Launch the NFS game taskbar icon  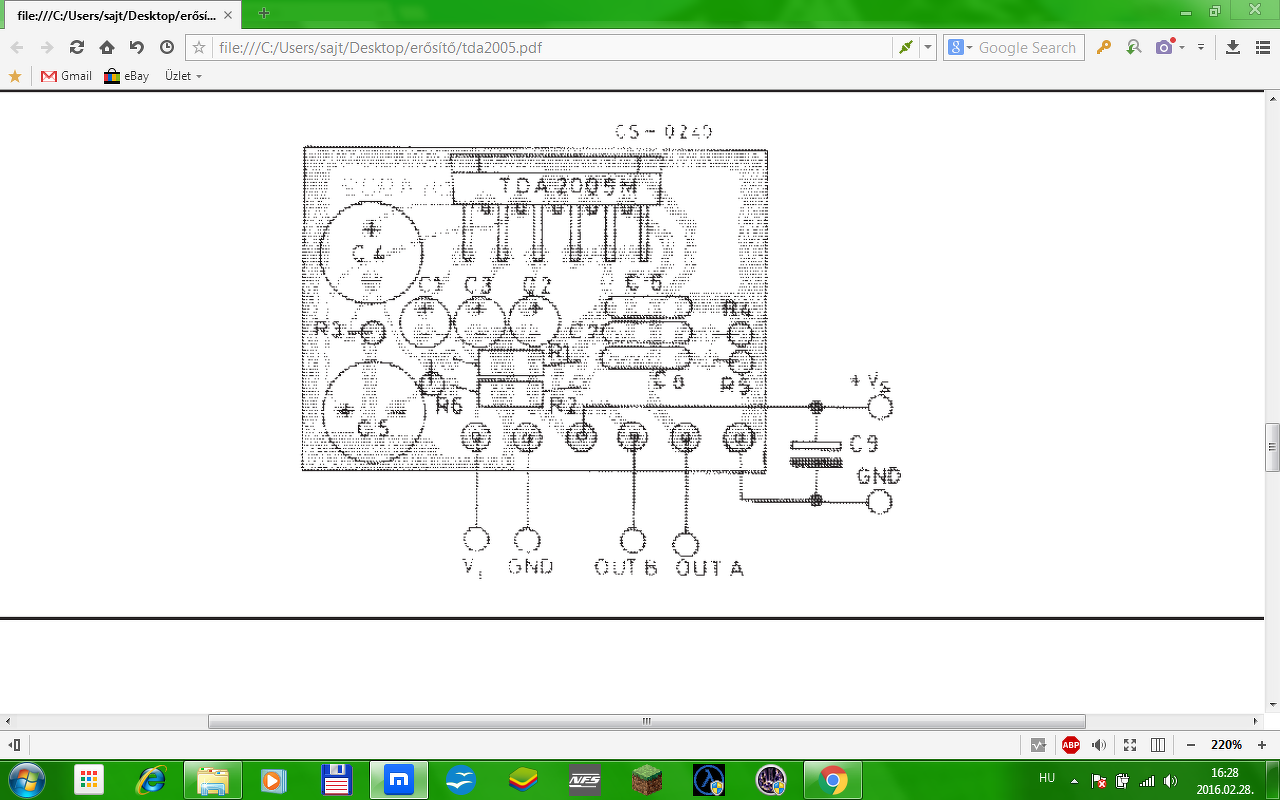pos(585,780)
